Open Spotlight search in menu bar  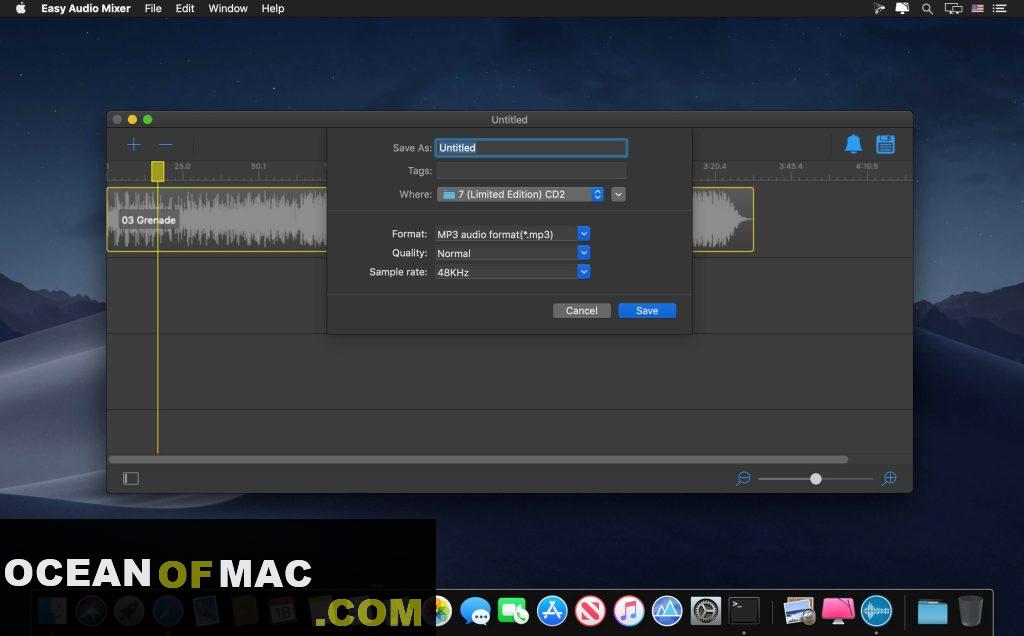click(927, 8)
